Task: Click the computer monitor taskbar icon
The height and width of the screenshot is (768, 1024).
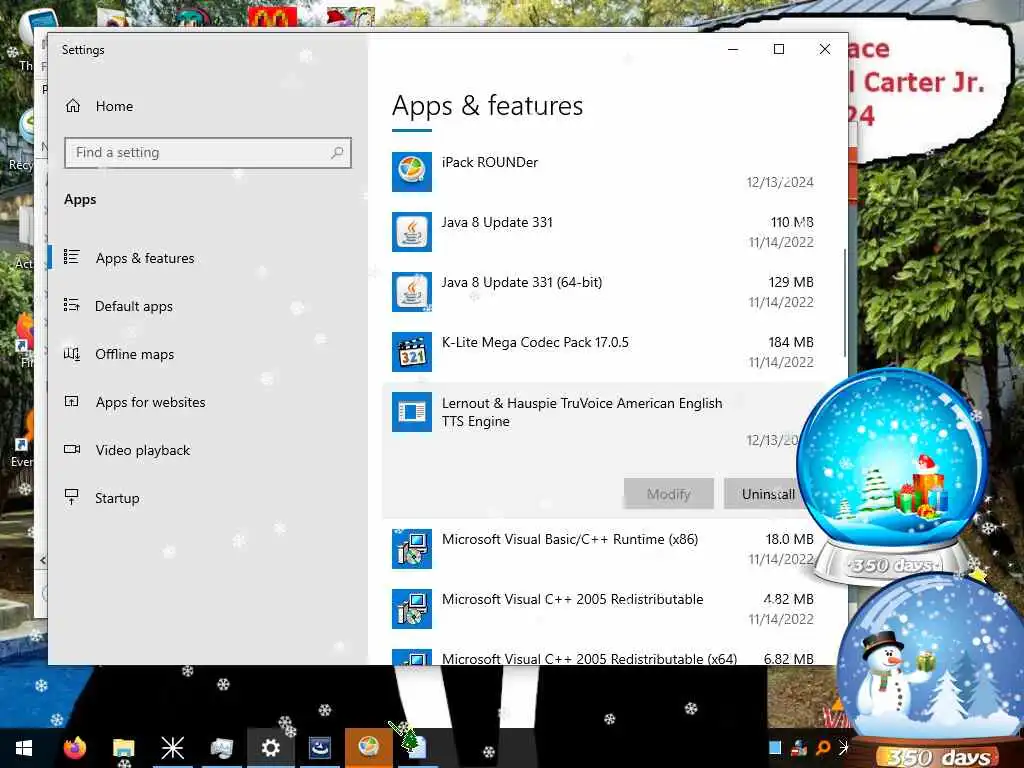Action: pos(221,748)
